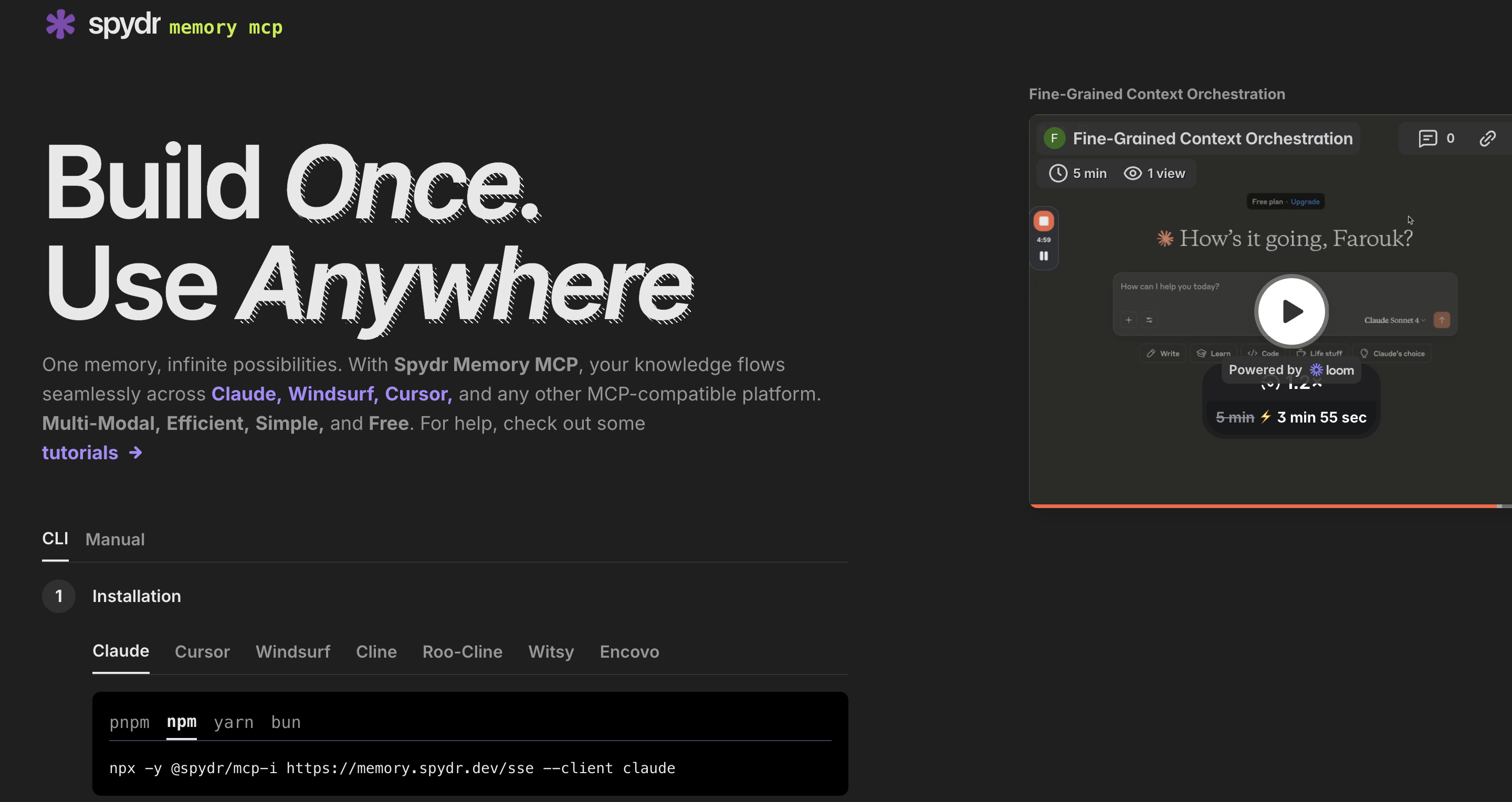Click the 'Cursor,' highlighted platform name
The width and height of the screenshot is (1512, 802).
(418, 394)
